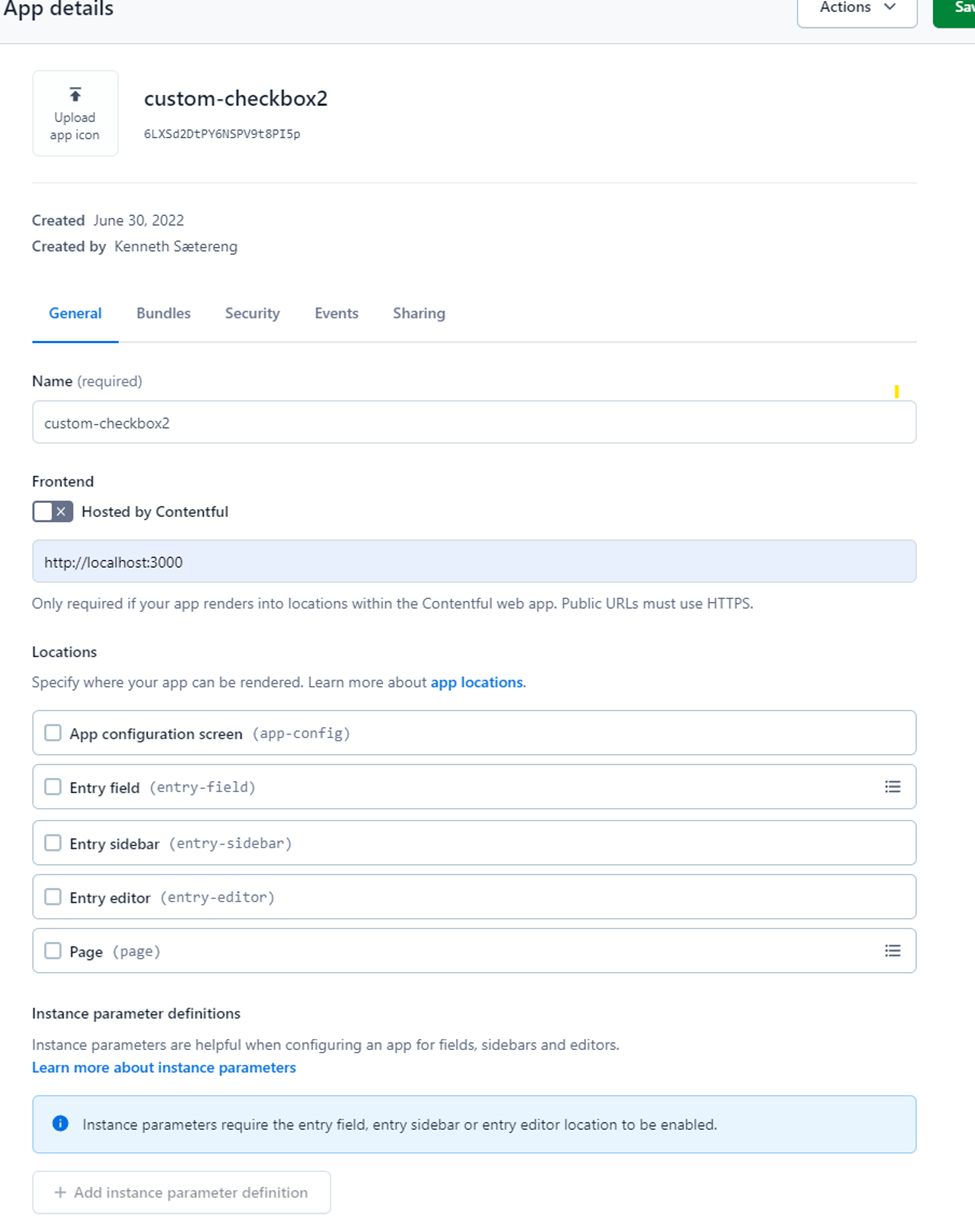Click the green Save button
Screen dimensions: 975x1229
954,8
